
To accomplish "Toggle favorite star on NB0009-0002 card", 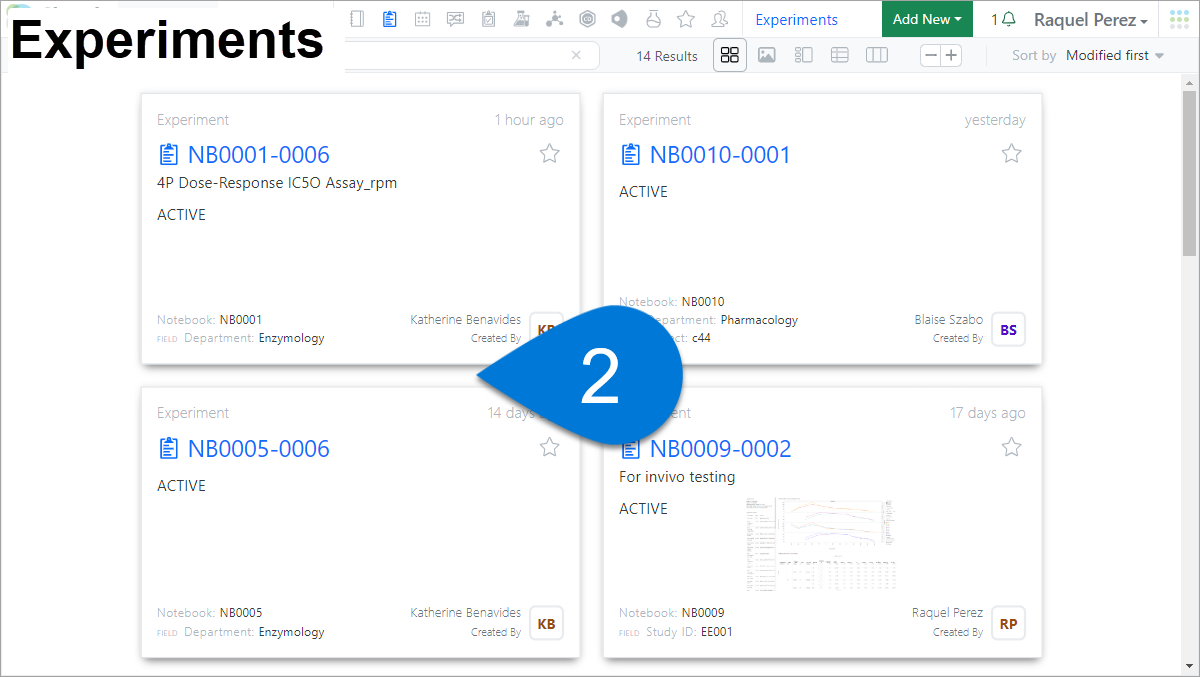I will pyautogui.click(x=1012, y=447).
